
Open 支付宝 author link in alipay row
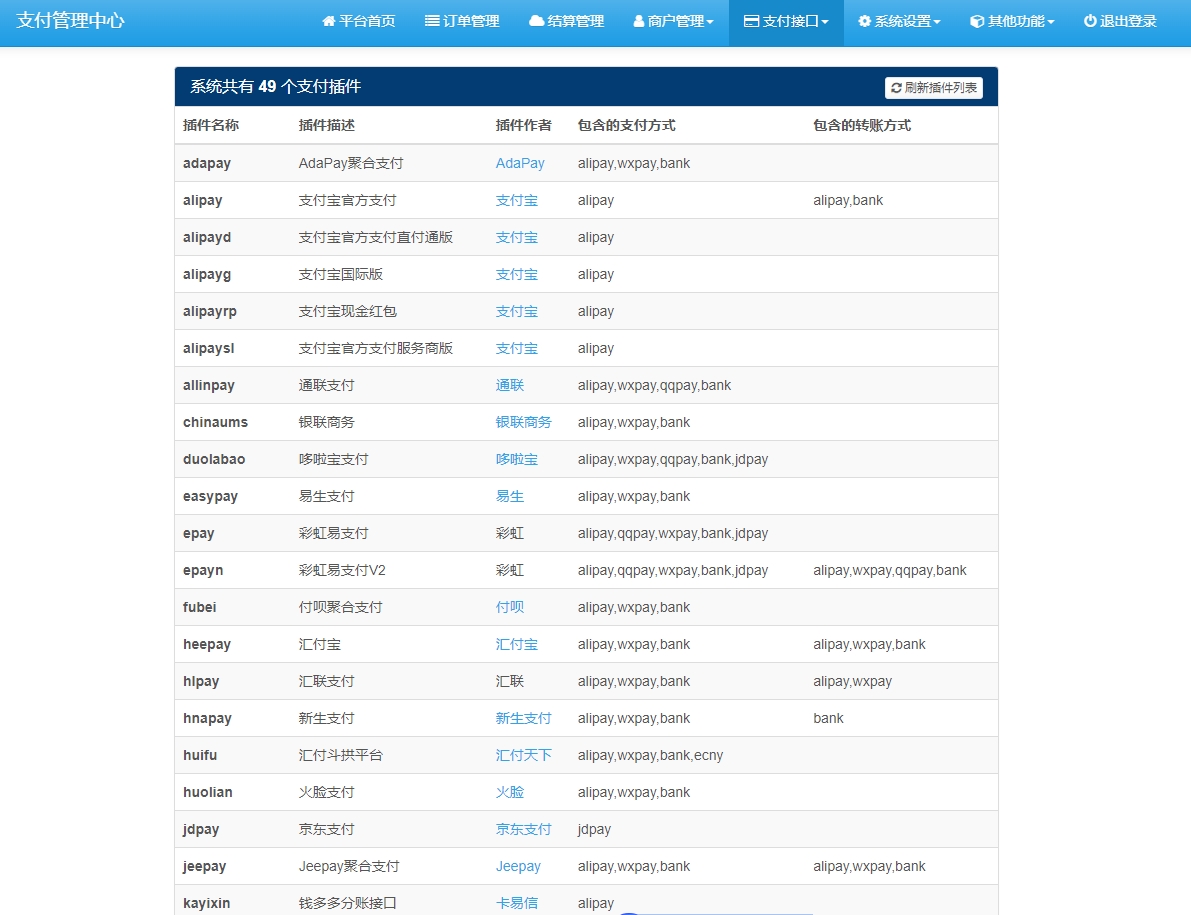pos(517,200)
